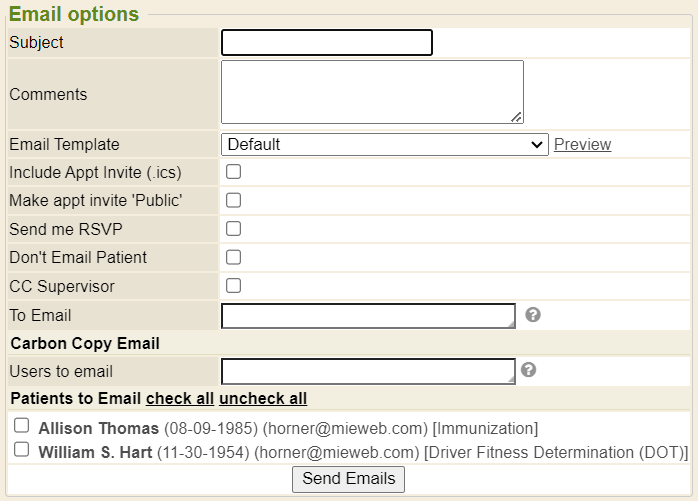Click the check all link
The height and width of the screenshot is (501, 698).
coord(180,398)
